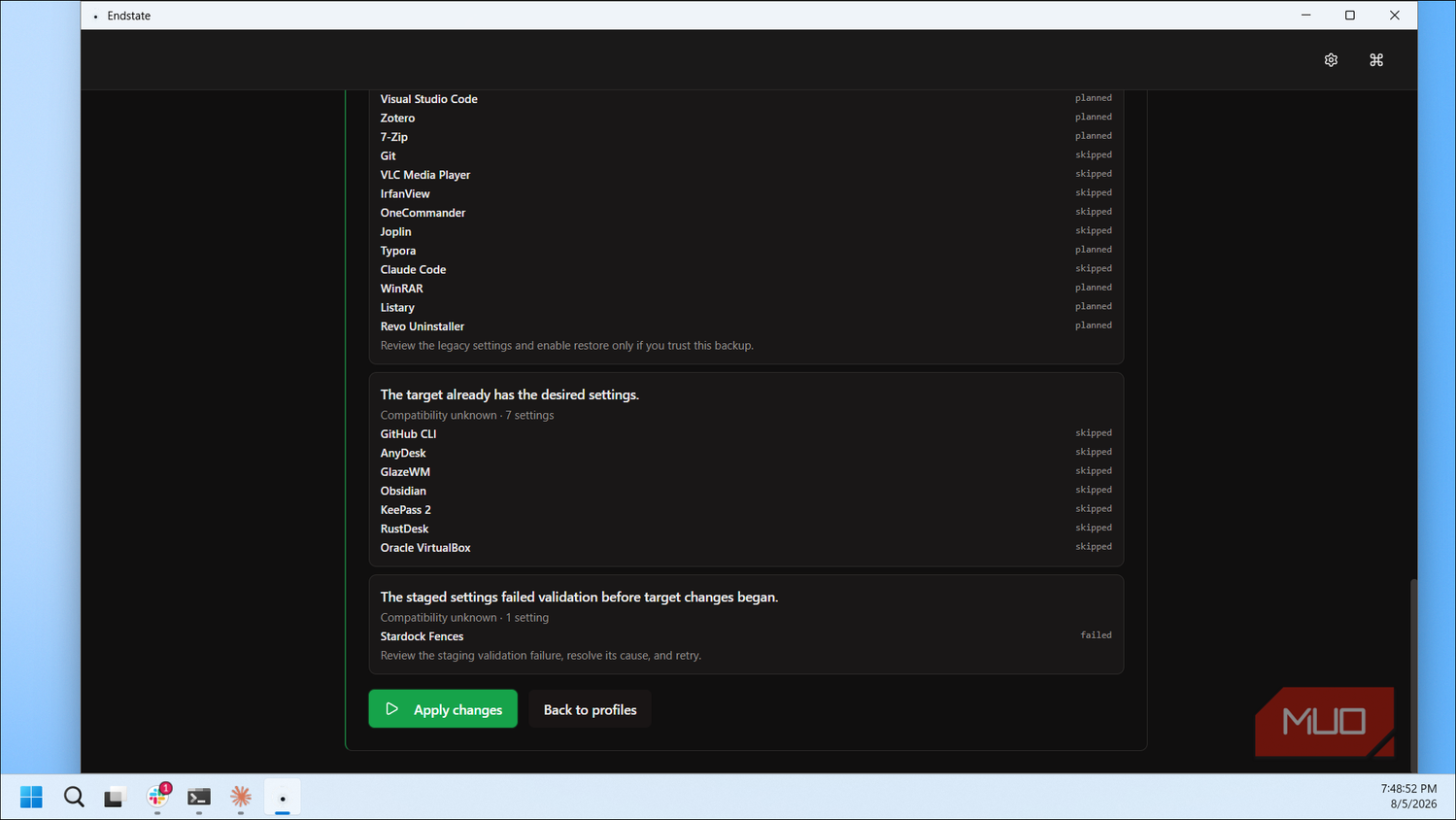Open the Windows Start menu
The image size is (1456, 820).
tap(31, 797)
